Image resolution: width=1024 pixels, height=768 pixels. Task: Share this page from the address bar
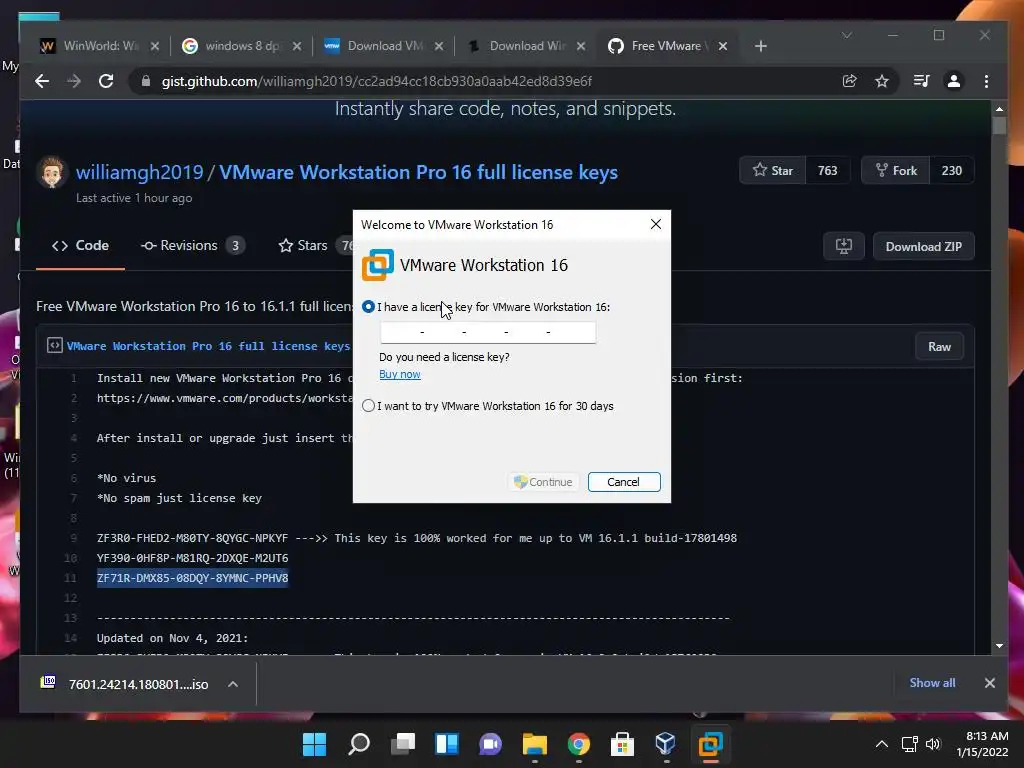coord(850,81)
